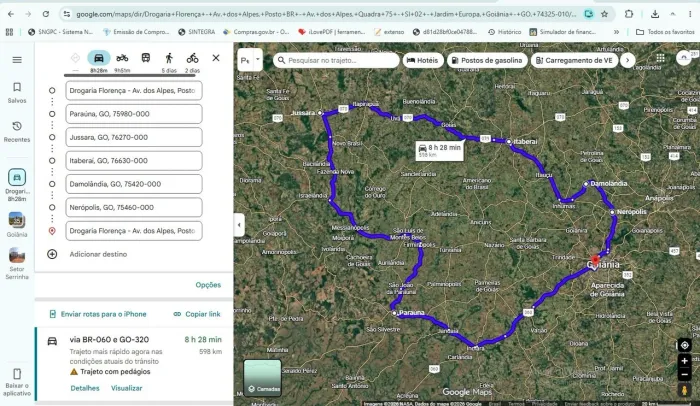The height and width of the screenshot is (406, 700).
Task: Click Postos de gasolina filter chip
Action: 487,60
